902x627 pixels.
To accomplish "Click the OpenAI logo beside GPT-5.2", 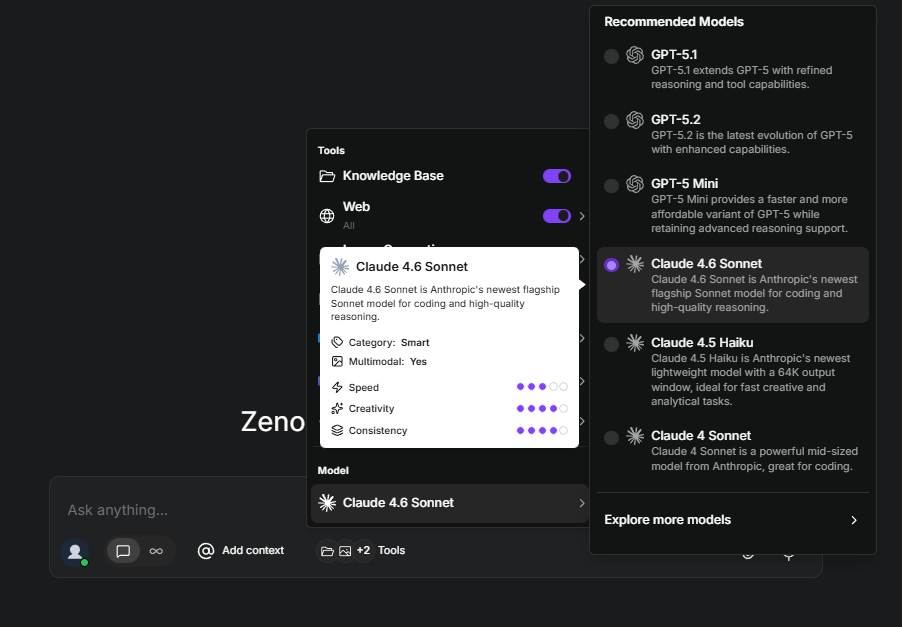I will point(635,120).
